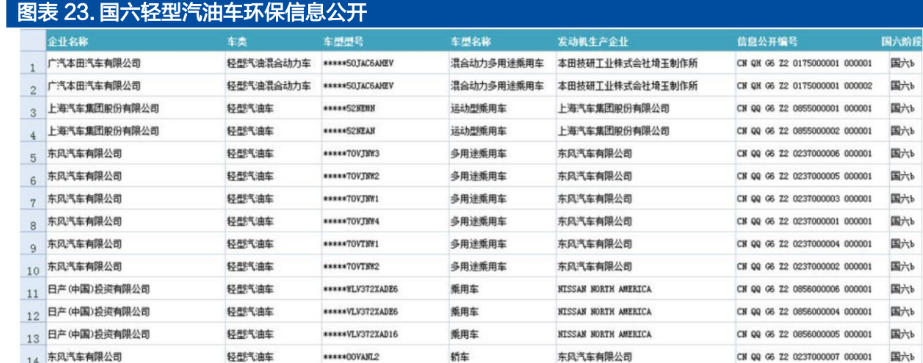This screenshot has width=923, height=363.
Task: Click 日产(中国)投资有限公司 in row 12
Action: coord(98,312)
